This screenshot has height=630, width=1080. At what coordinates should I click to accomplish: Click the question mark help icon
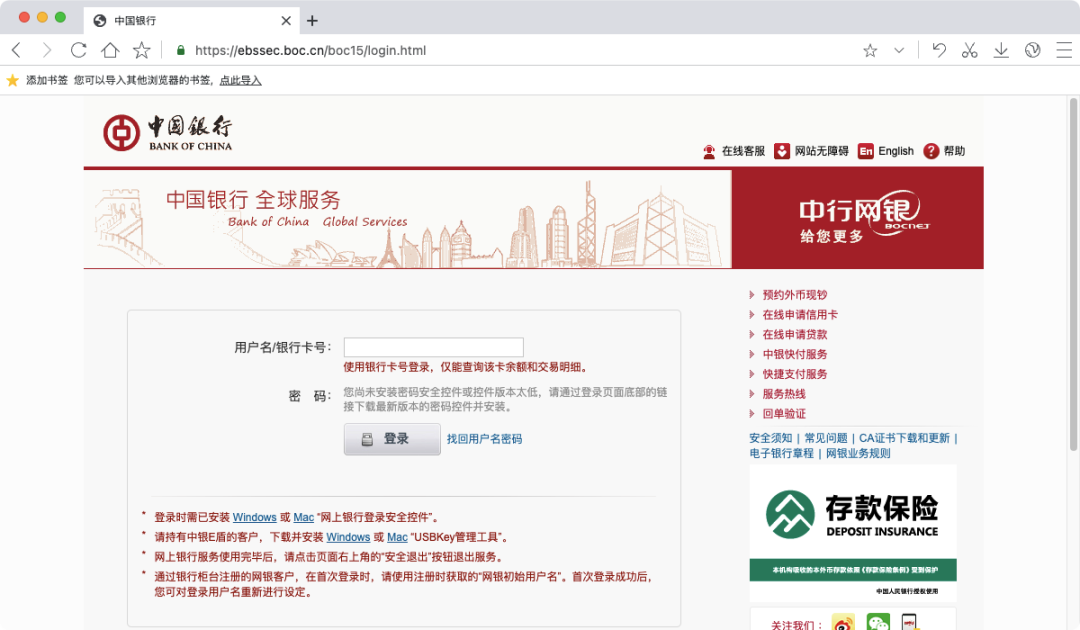pyautogui.click(x=931, y=151)
